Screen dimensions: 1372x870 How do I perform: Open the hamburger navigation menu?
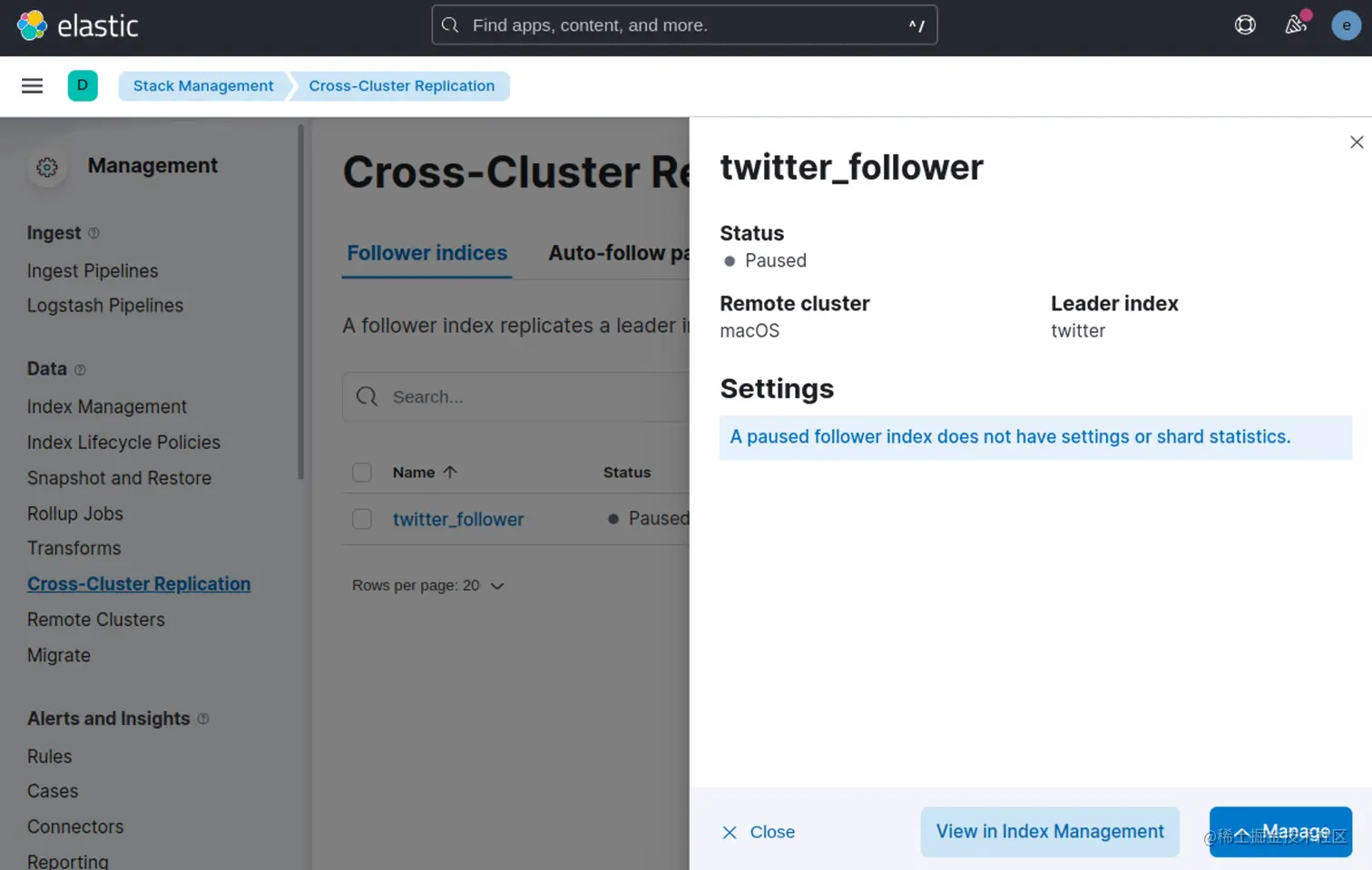(x=32, y=86)
